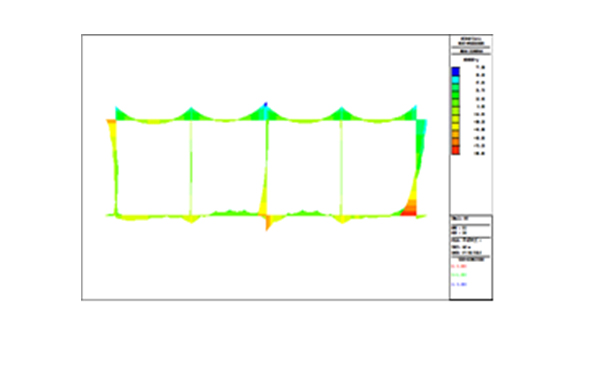Click the yellow triangle beneath the fourth column
This screenshot has width=590, height=380.
click(342, 220)
